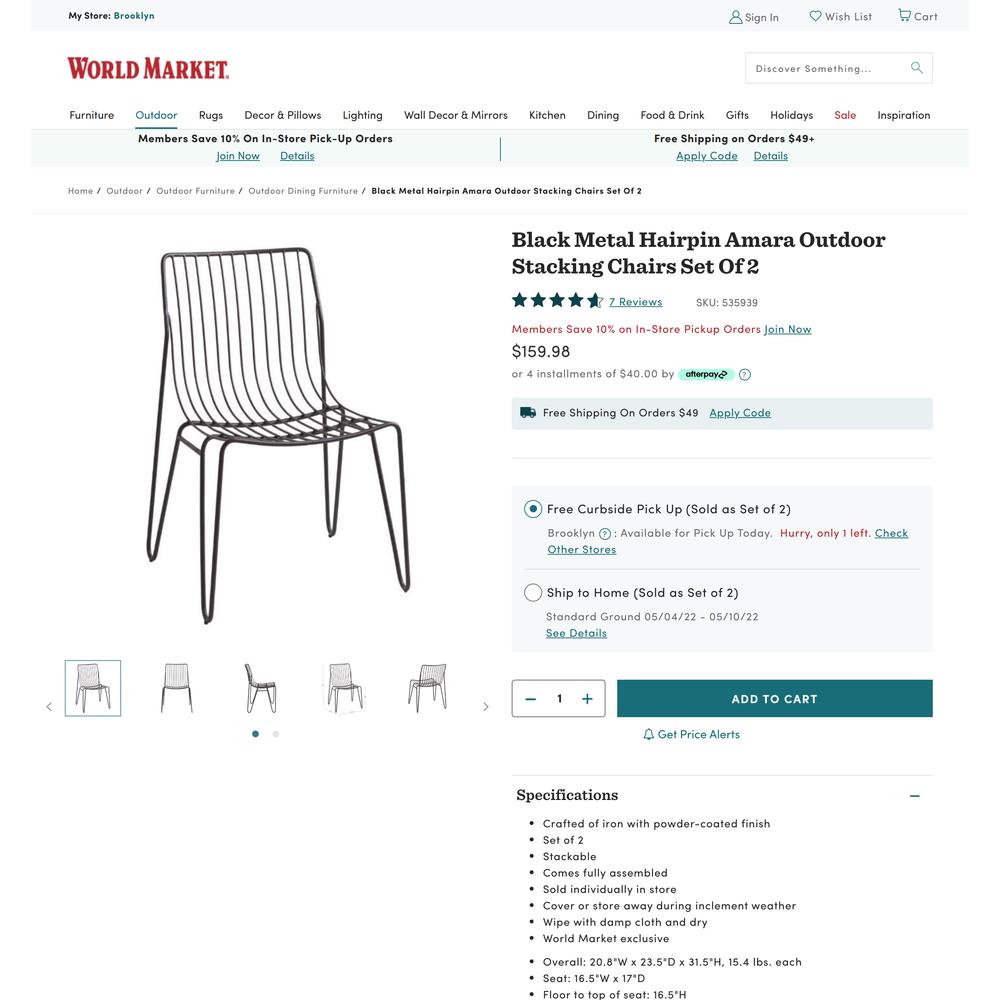Click the ADD TO CART button

pyautogui.click(x=774, y=698)
